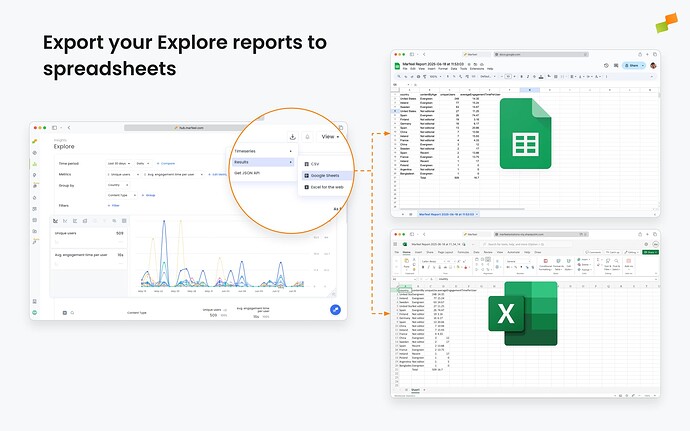Open the Country group by dropdown
The height and width of the screenshot is (431, 690).
pyautogui.click(x=115, y=184)
